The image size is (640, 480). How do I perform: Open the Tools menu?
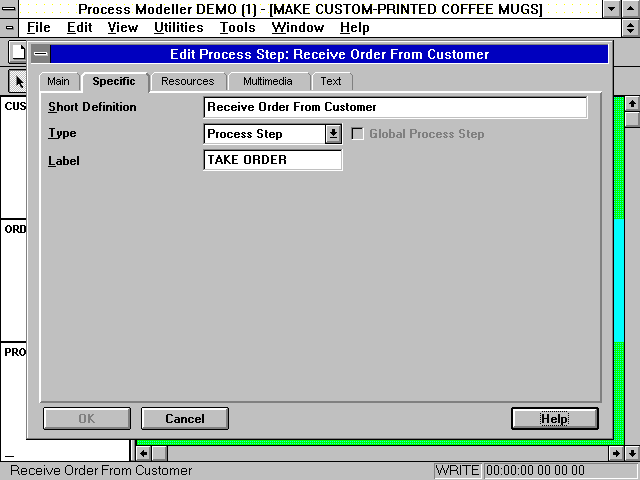[237, 28]
